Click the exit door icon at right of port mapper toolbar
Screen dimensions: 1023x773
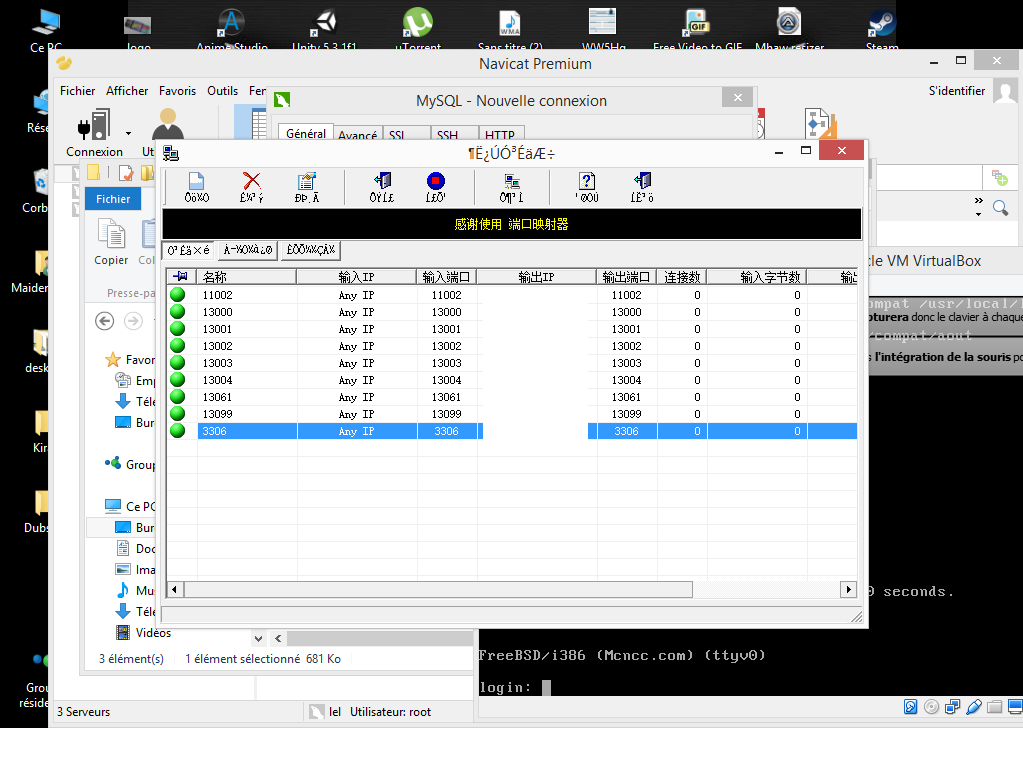pos(642,181)
